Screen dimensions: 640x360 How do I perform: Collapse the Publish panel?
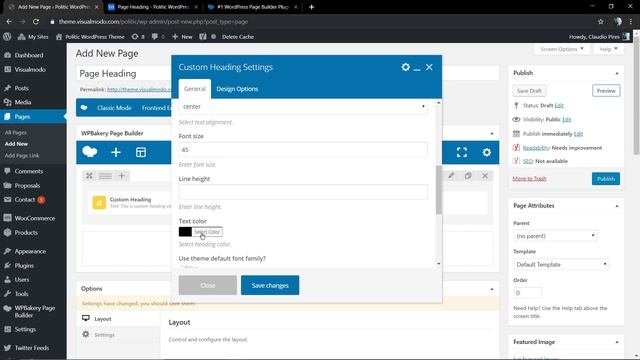click(x=617, y=73)
